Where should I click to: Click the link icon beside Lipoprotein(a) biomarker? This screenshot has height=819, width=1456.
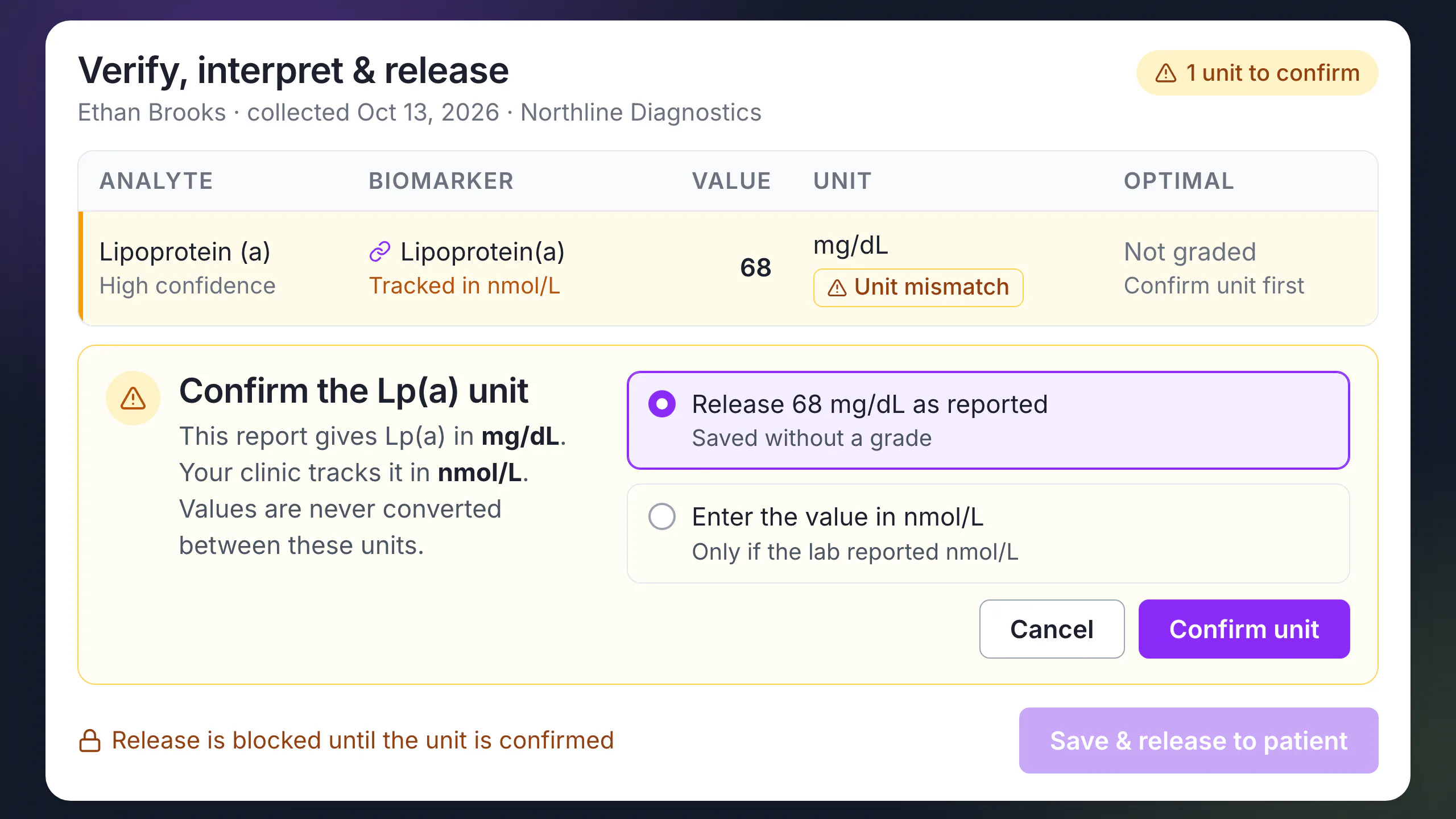click(379, 251)
